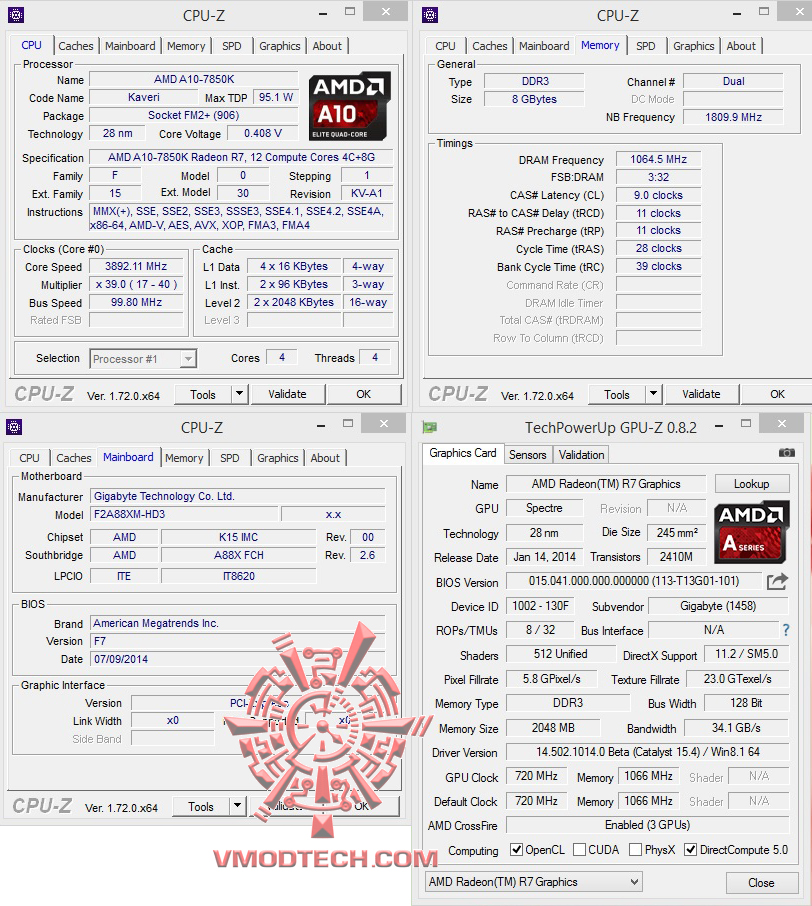Click the AMD A10 processor logo

click(x=349, y=106)
